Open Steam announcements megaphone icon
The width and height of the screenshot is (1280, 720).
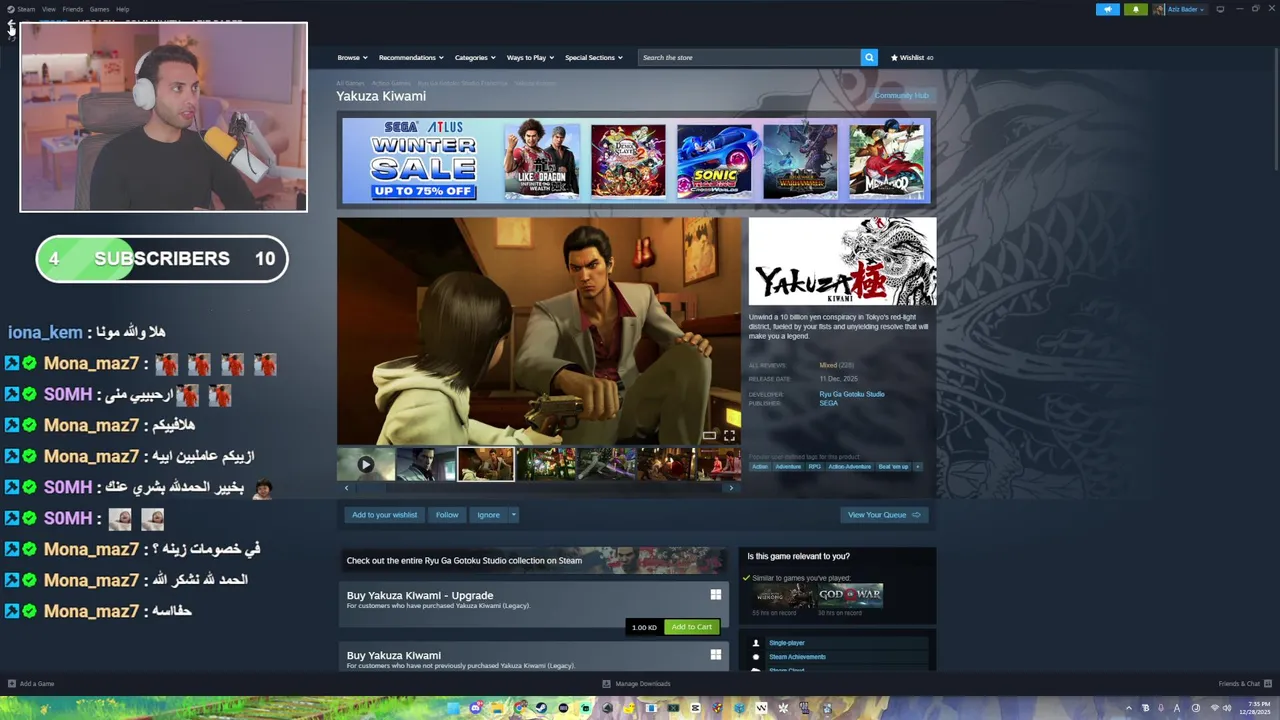click(1108, 9)
